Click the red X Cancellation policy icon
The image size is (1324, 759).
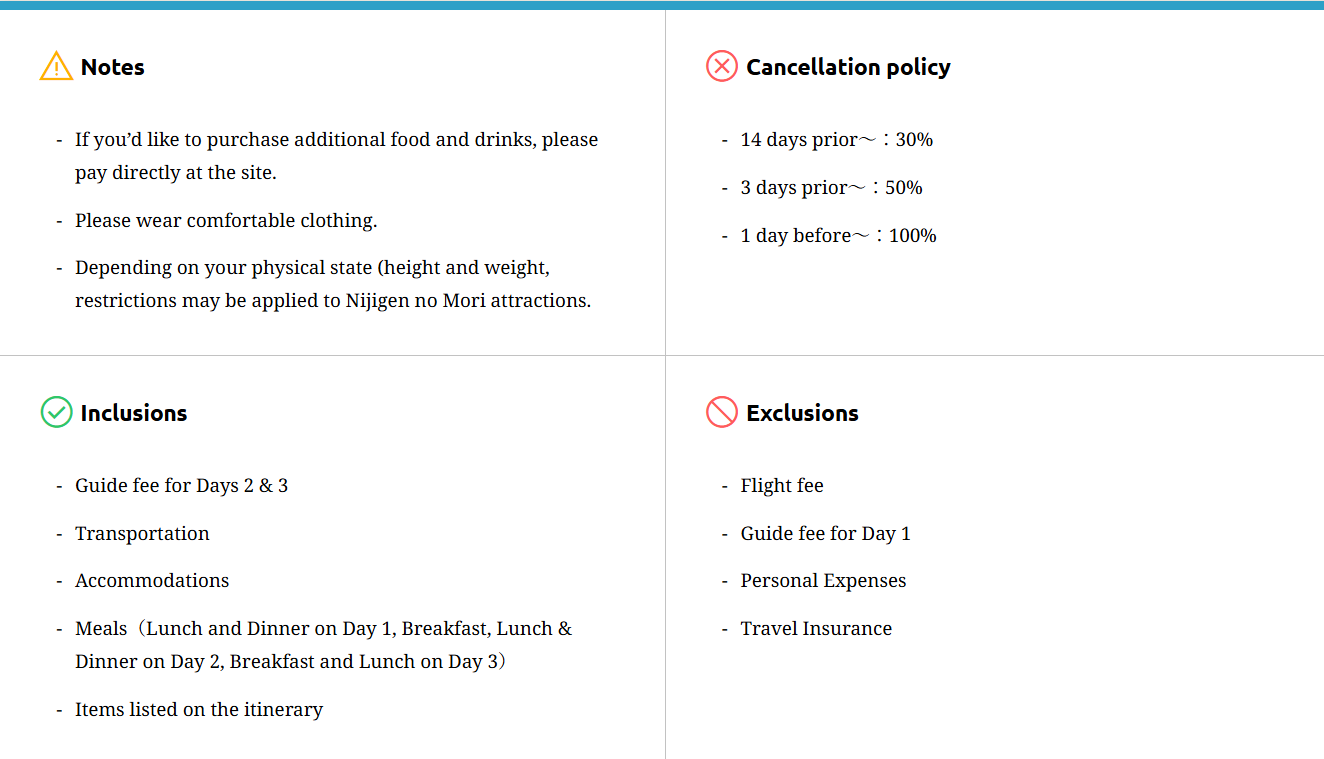(x=721, y=67)
